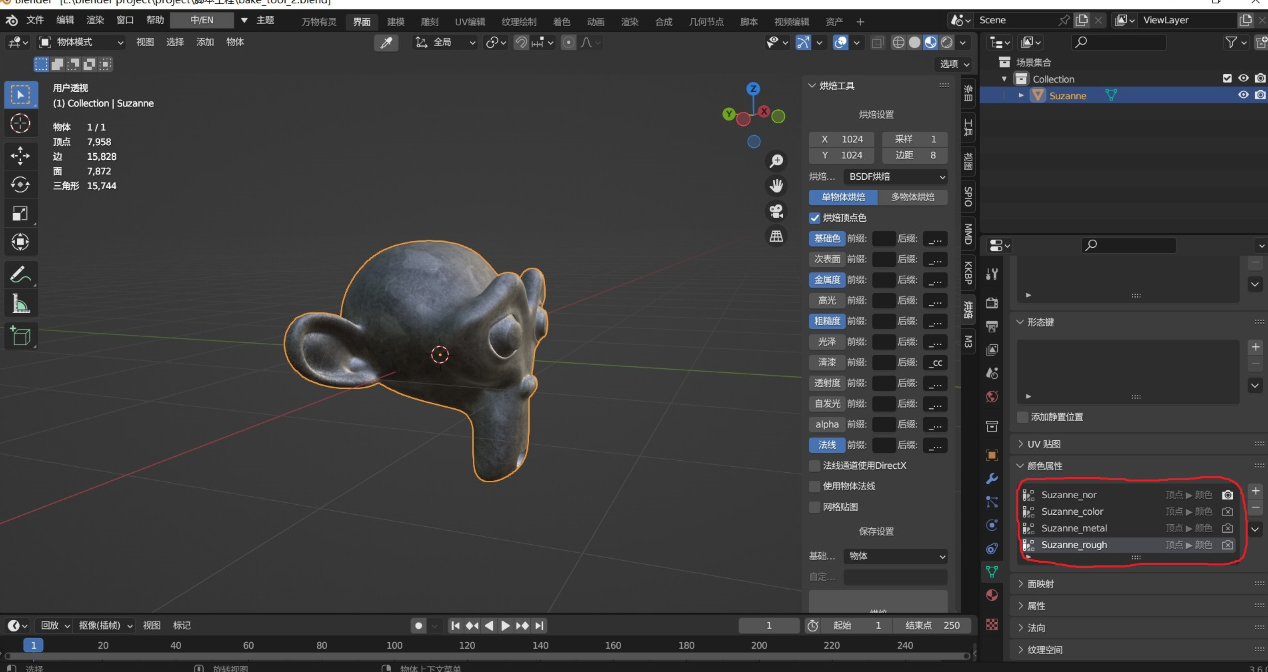Switch to solid viewport shading

click(914, 42)
